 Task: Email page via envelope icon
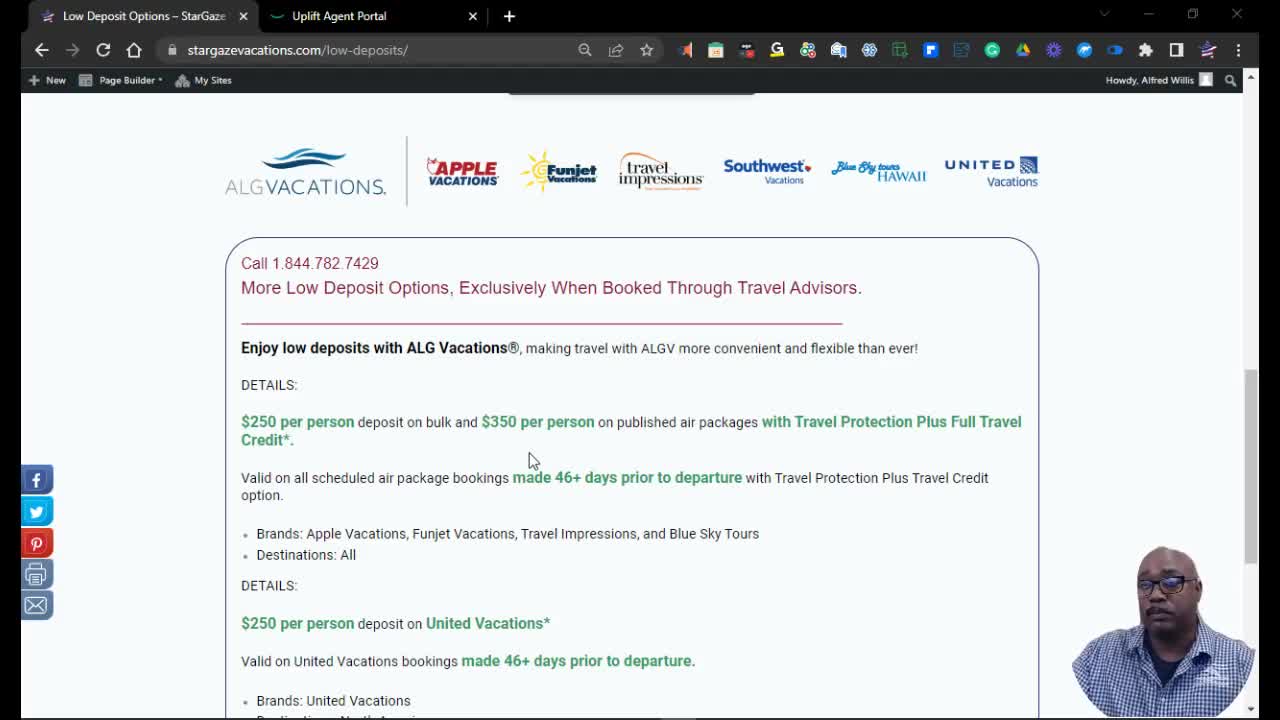pos(36,605)
